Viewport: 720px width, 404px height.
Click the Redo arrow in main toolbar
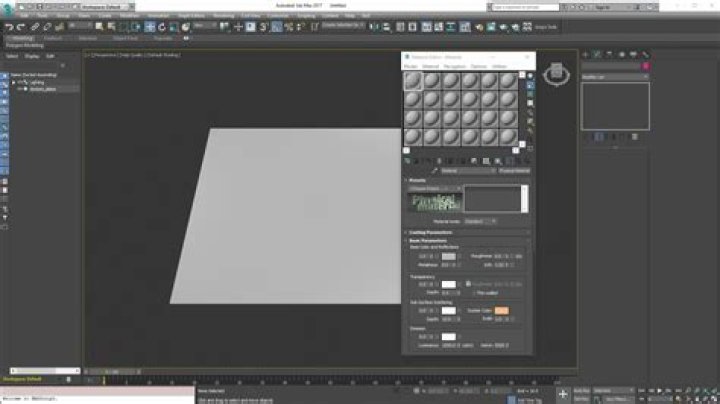tap(21, 27)
